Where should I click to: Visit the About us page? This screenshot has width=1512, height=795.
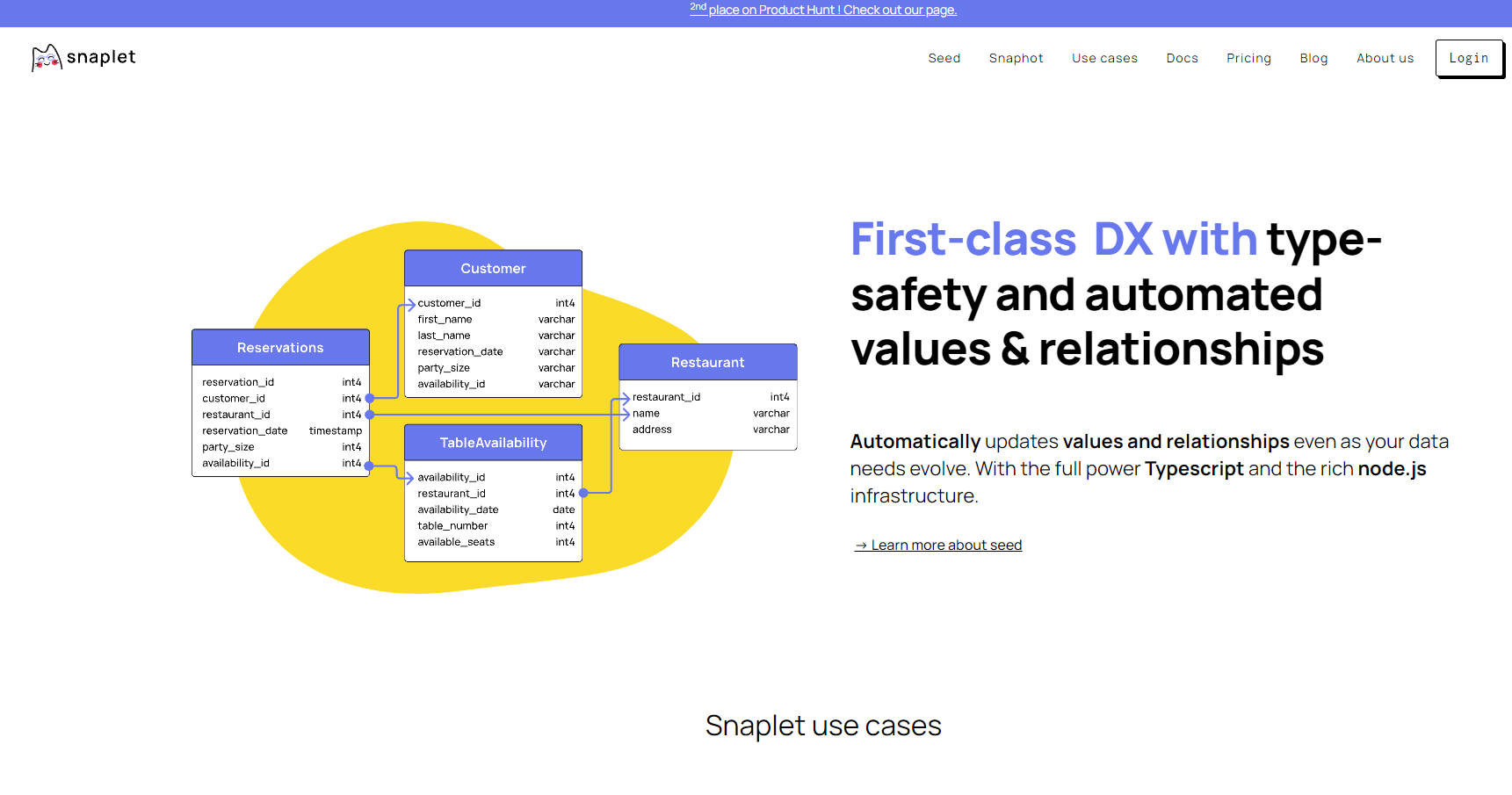tap(1385, 58)
